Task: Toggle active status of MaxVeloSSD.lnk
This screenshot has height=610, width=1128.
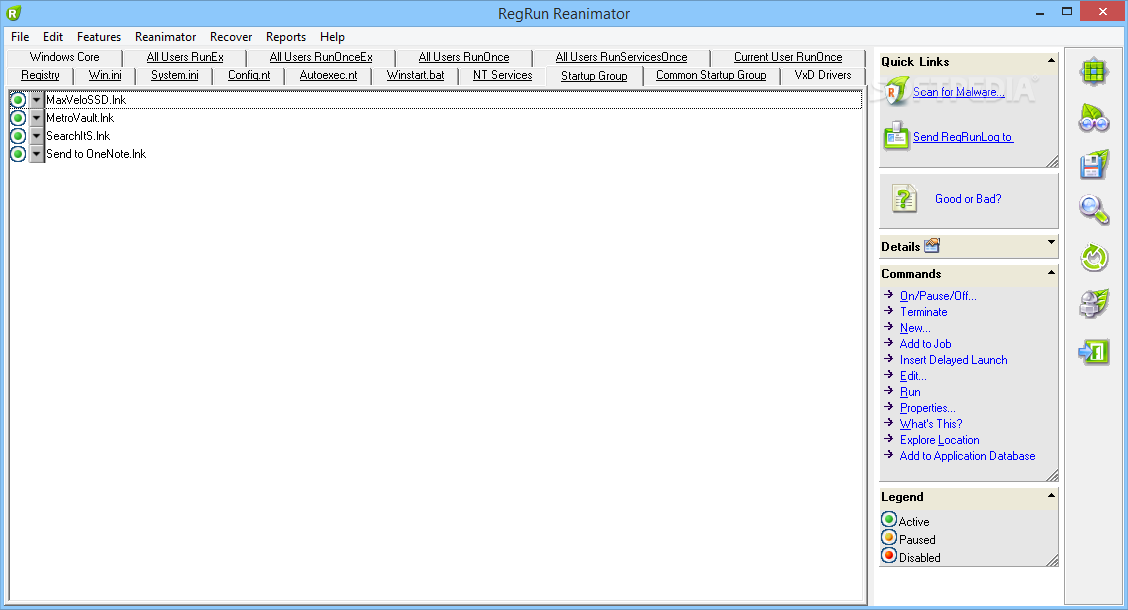Action: tap(18, 100)
